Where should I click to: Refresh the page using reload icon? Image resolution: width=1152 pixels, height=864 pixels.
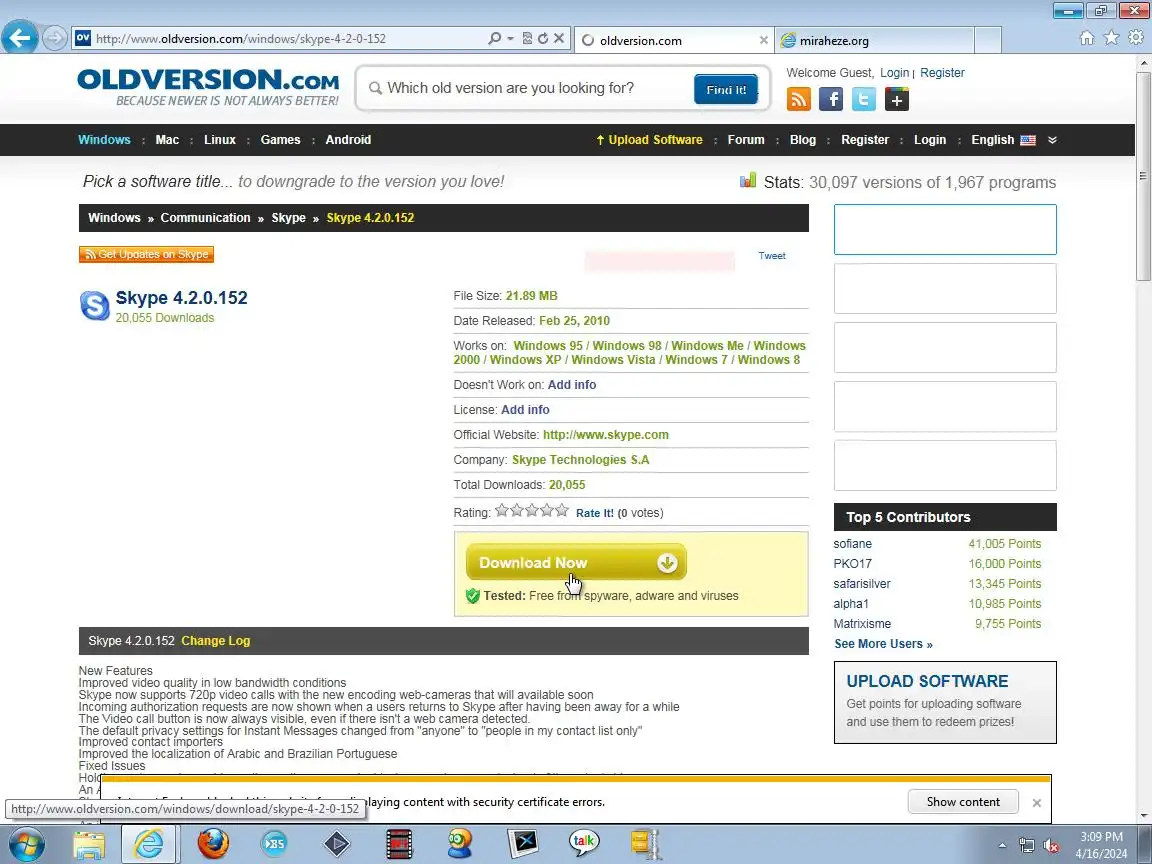[x=542, y=38]
